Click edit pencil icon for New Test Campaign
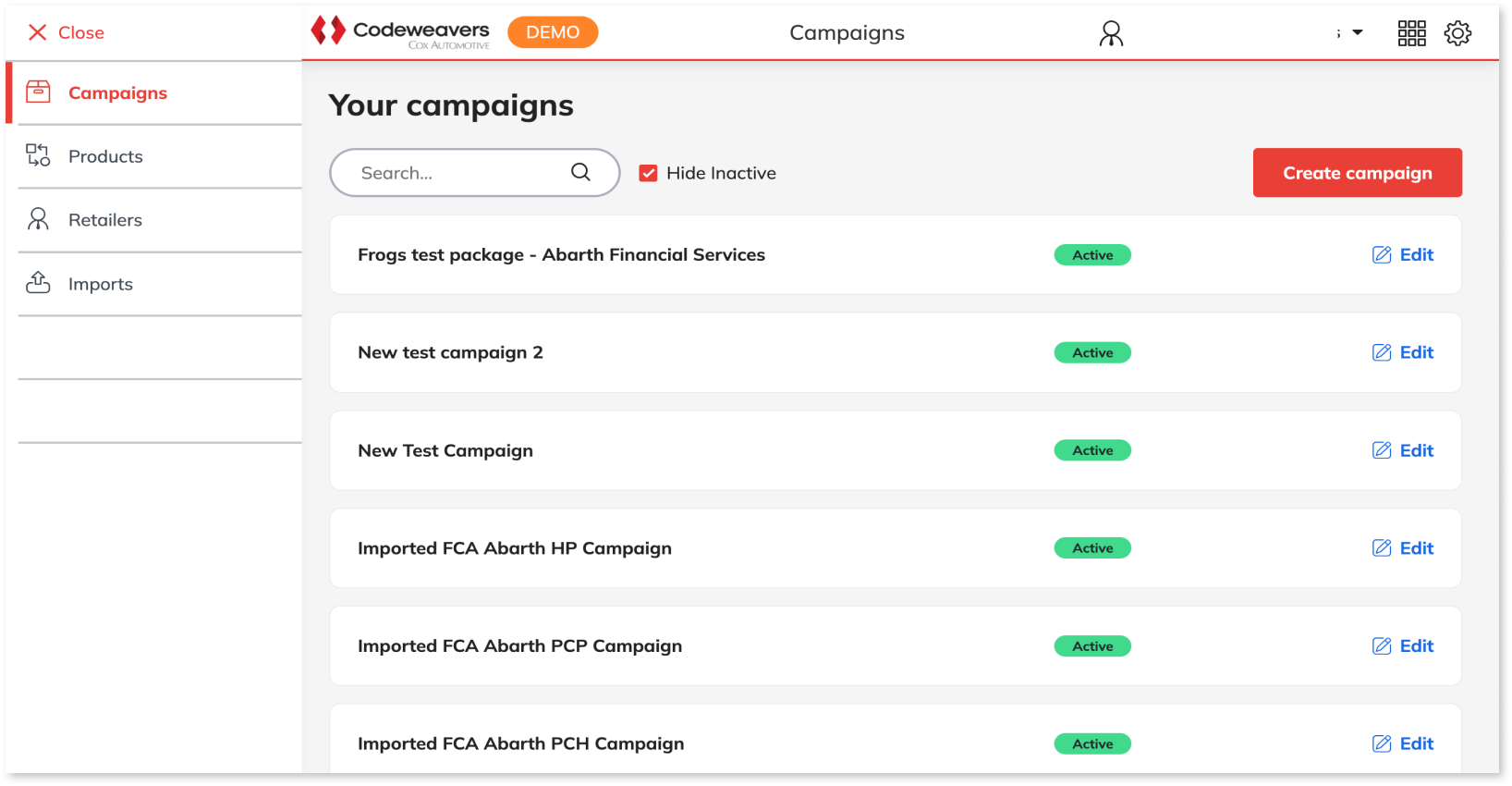 tap(1382, 450)
